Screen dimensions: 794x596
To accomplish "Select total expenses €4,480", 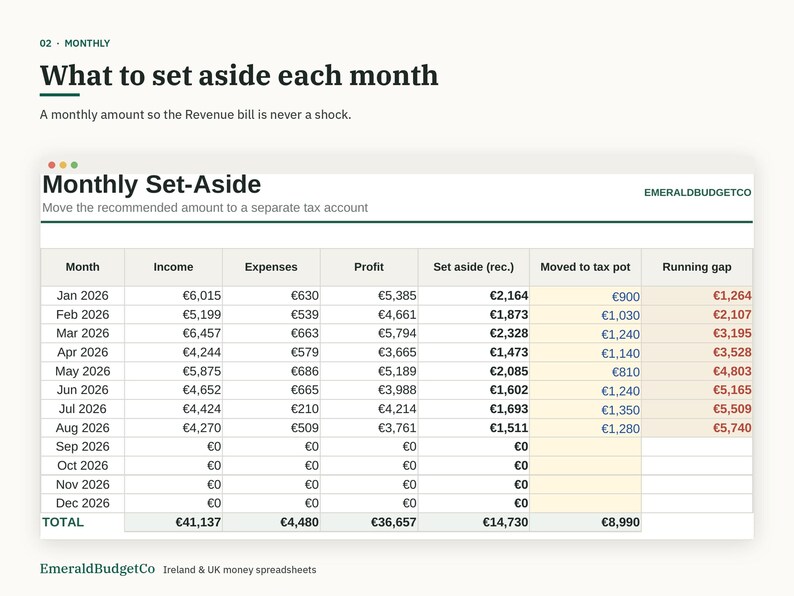I will click(x=271, y=522).
